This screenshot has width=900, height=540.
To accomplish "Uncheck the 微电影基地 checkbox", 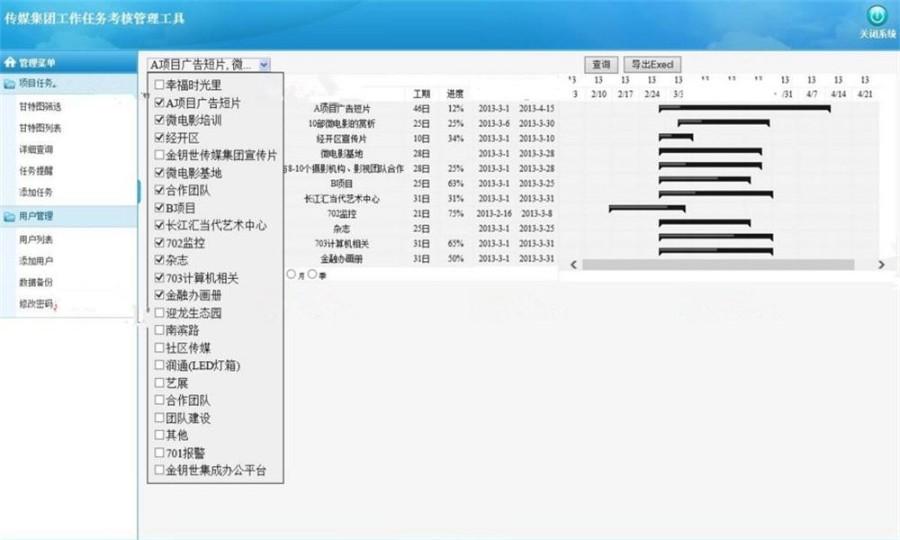I will click(x=159, y=172).
